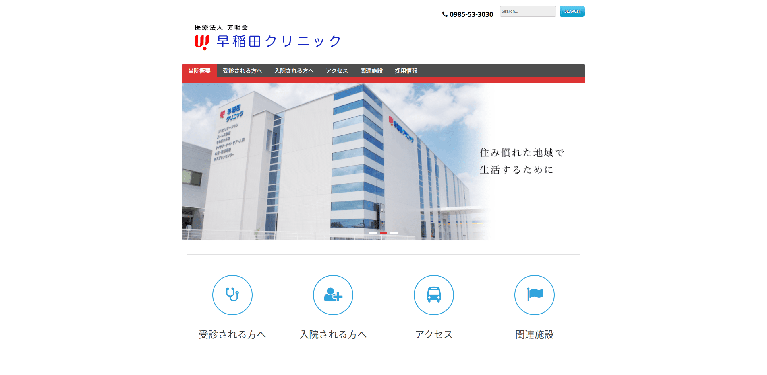
Task: Open 採用情報 in the navigation bar
Action: [x=406, y=70]
